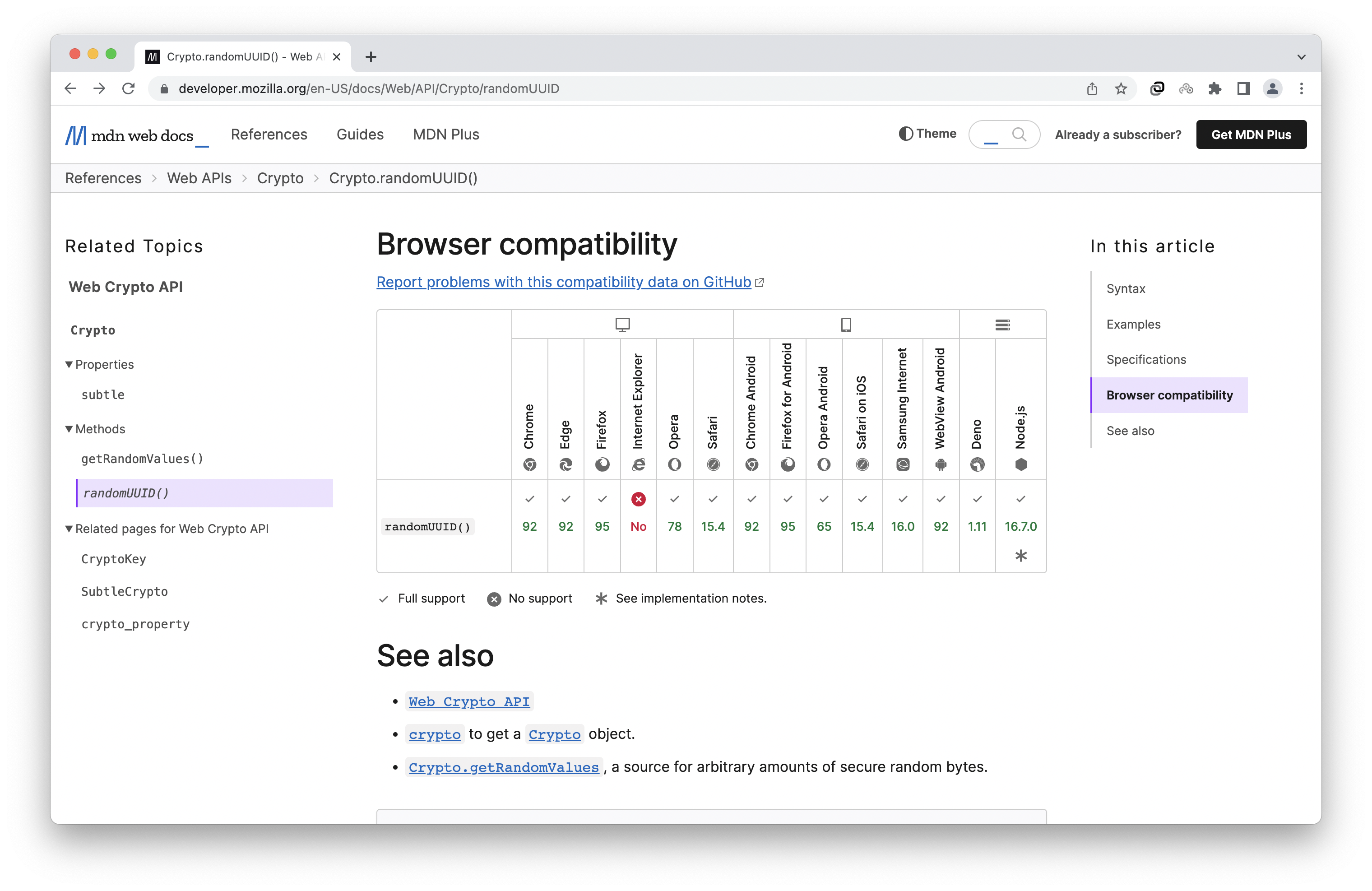
Task: Open the Guides nav menu
Action: pyautogui.click(x=360, y=135)
